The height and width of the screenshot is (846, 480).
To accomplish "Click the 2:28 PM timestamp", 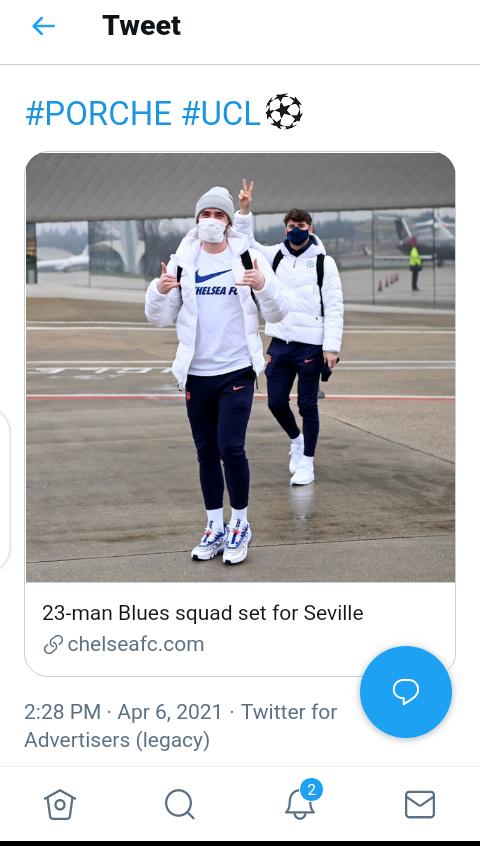I will (x=63, y=712).
